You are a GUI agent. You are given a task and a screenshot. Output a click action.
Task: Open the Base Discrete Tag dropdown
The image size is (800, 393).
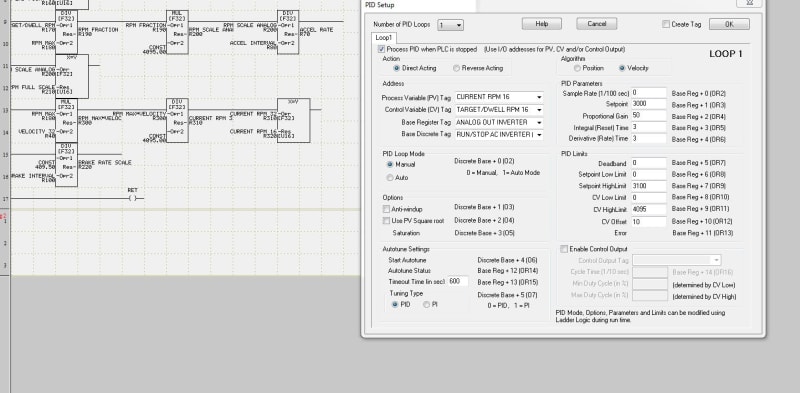[539, 135]
